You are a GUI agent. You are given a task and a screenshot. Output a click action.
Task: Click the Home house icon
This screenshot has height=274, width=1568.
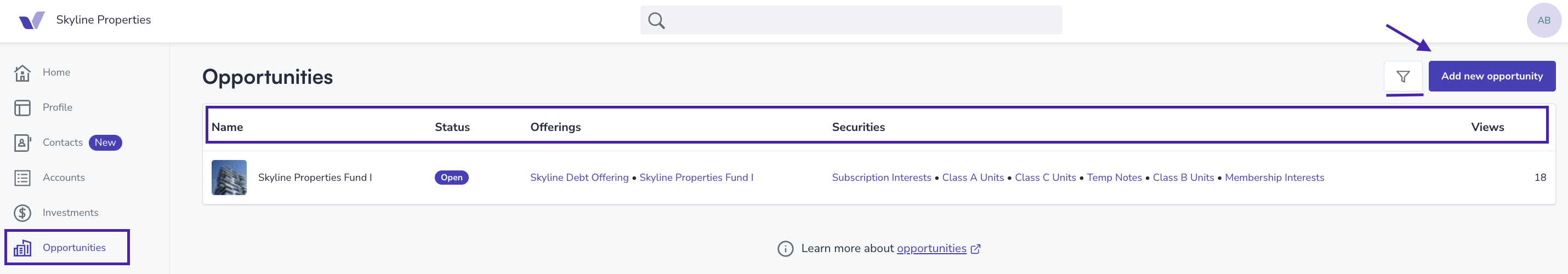click(x=22, y=72)
